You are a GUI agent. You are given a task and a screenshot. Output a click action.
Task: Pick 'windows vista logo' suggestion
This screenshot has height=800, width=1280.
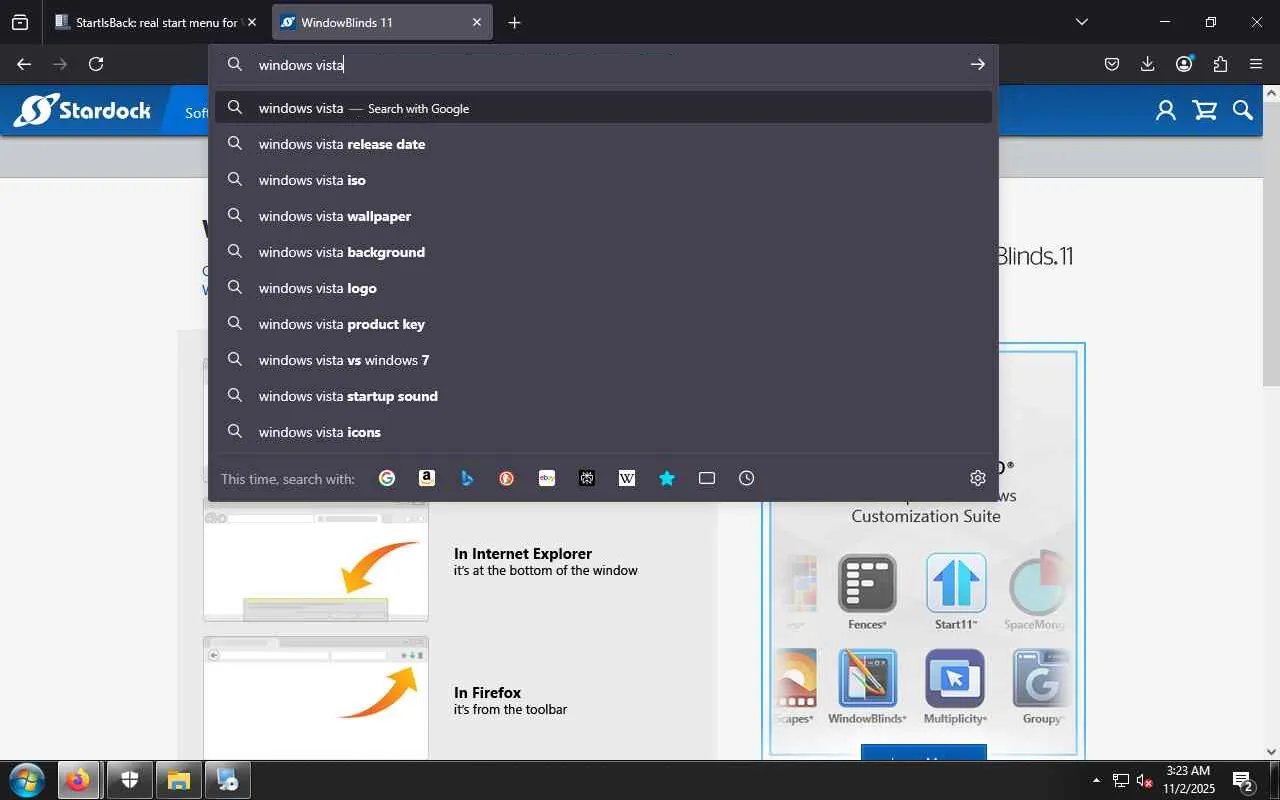pyautogui.click(x=603, y=288)
